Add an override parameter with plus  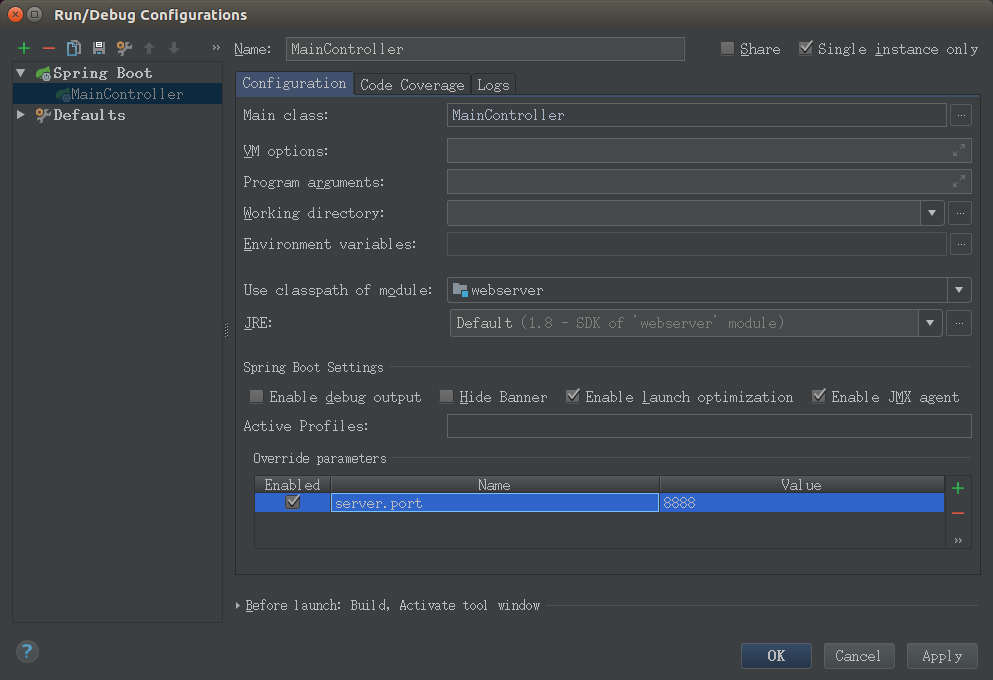pyautogui.click(x=958, y=488)
